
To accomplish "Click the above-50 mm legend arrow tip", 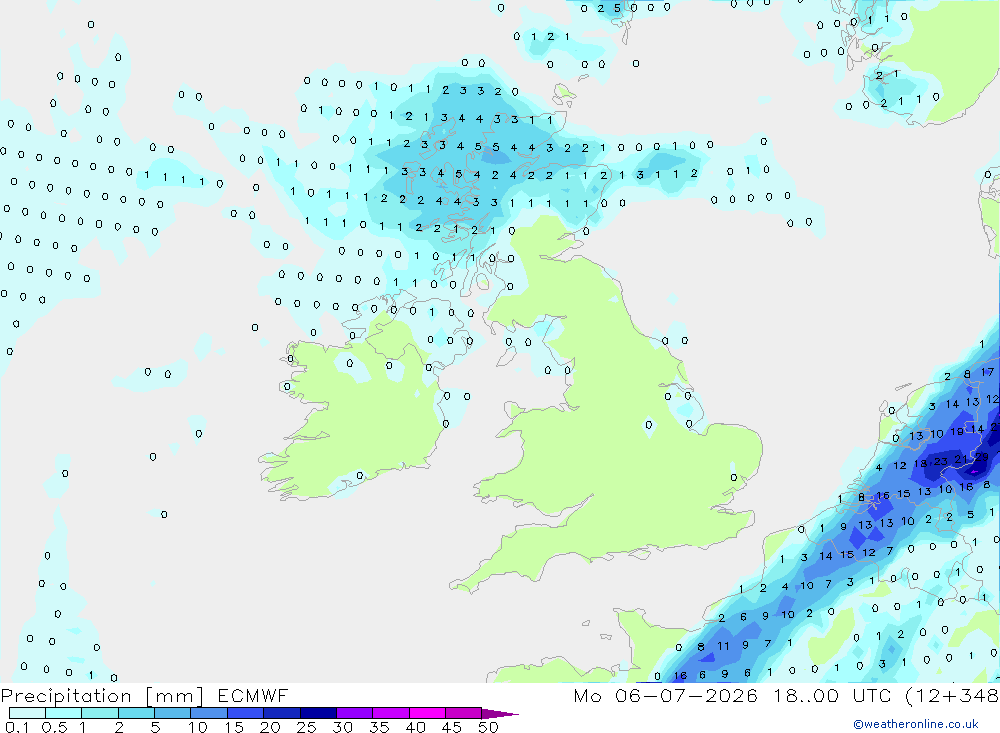I will 500,714.
